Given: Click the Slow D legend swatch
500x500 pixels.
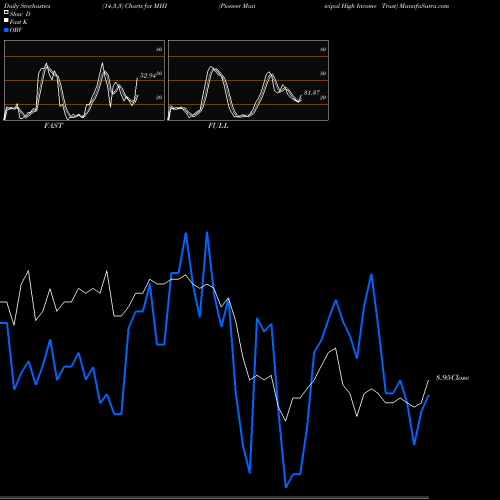Looking at the screenshot, I should 6,13.
